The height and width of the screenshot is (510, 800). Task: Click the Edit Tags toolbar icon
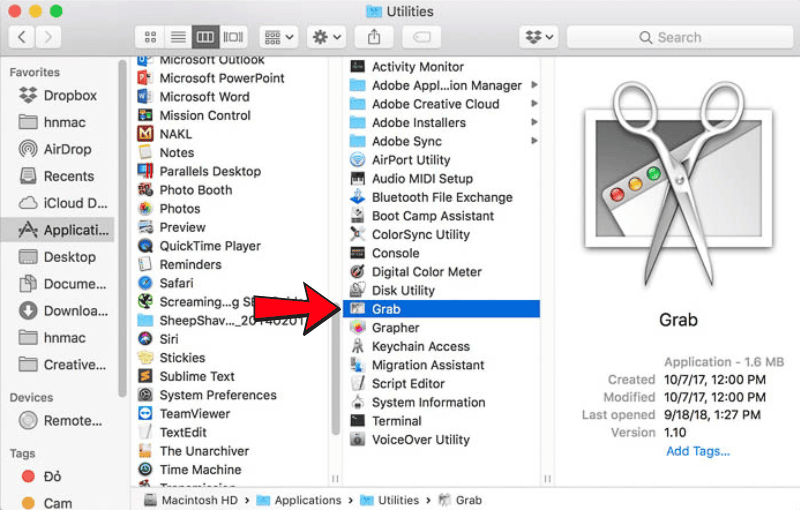(421, 37)
